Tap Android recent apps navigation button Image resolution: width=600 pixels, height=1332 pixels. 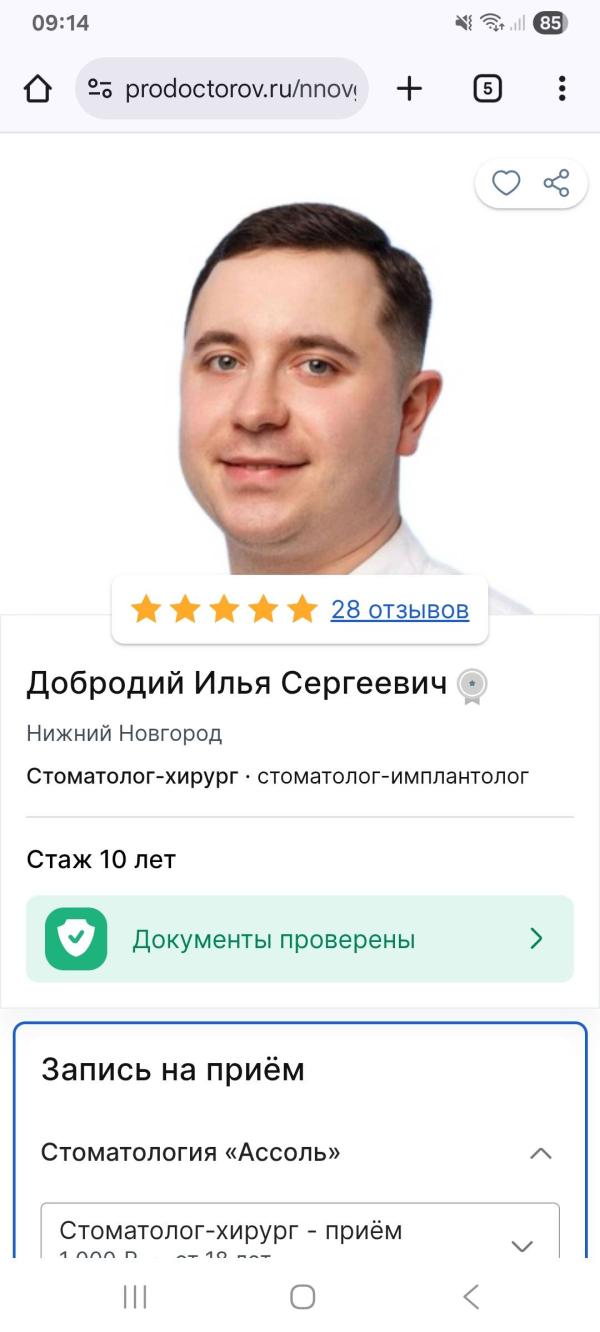click(x=135, y=1297)
